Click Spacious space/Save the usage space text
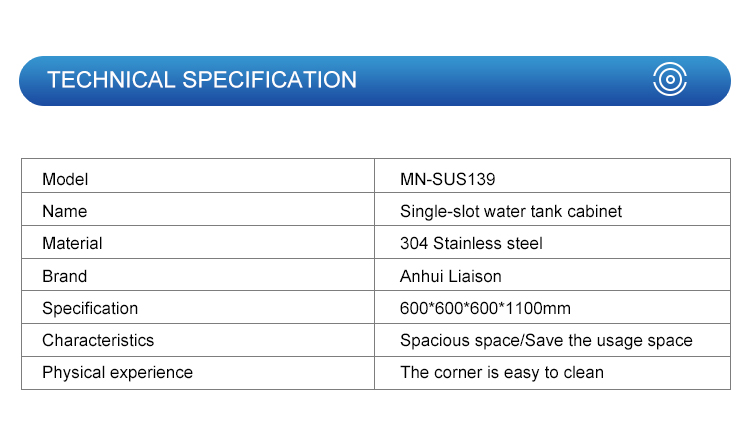Image resolution: width=750 pixels, height=428 pixels. click(x=546, y=340)
